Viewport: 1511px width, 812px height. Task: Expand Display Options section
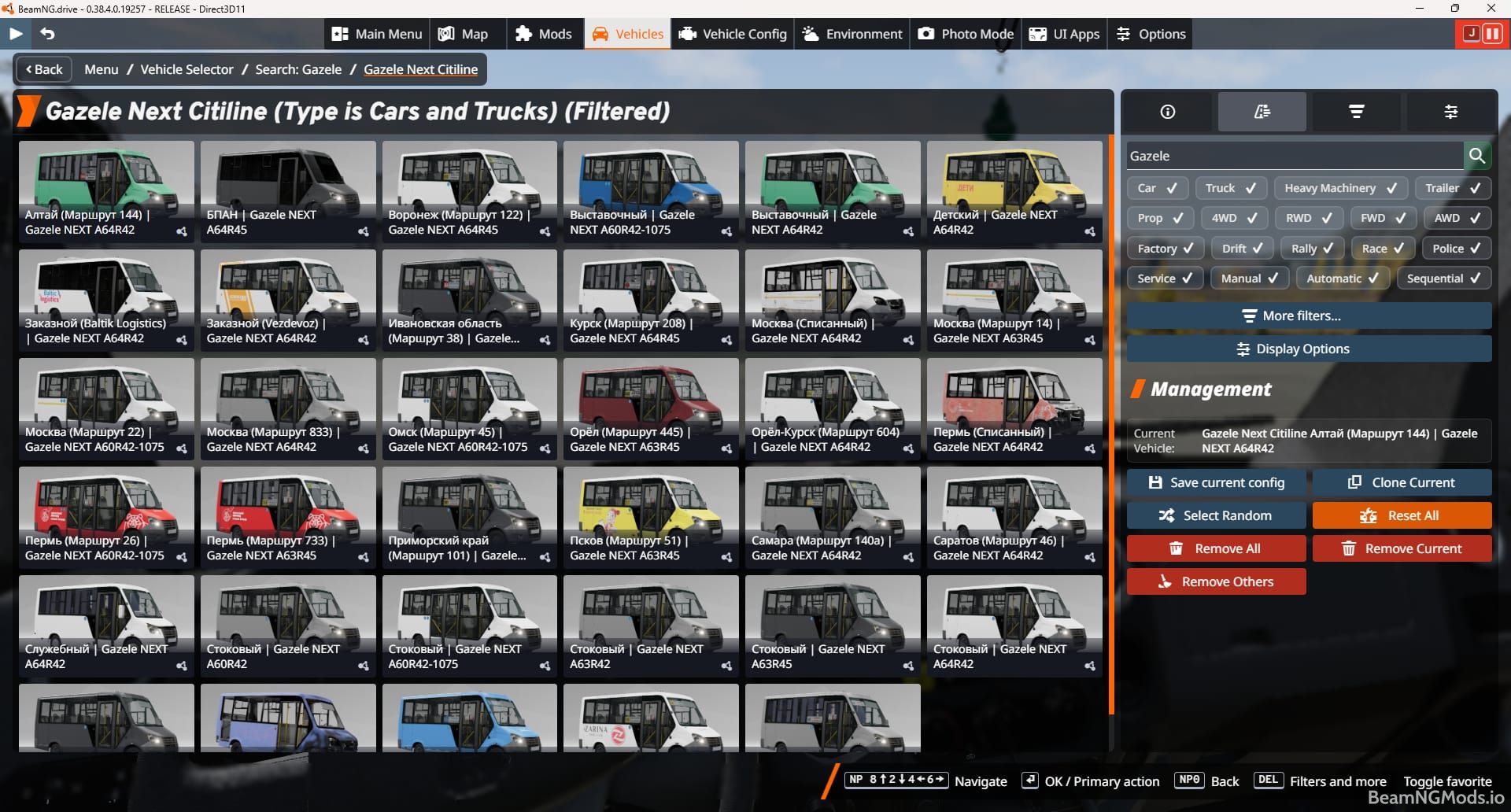click(1309, 349)
